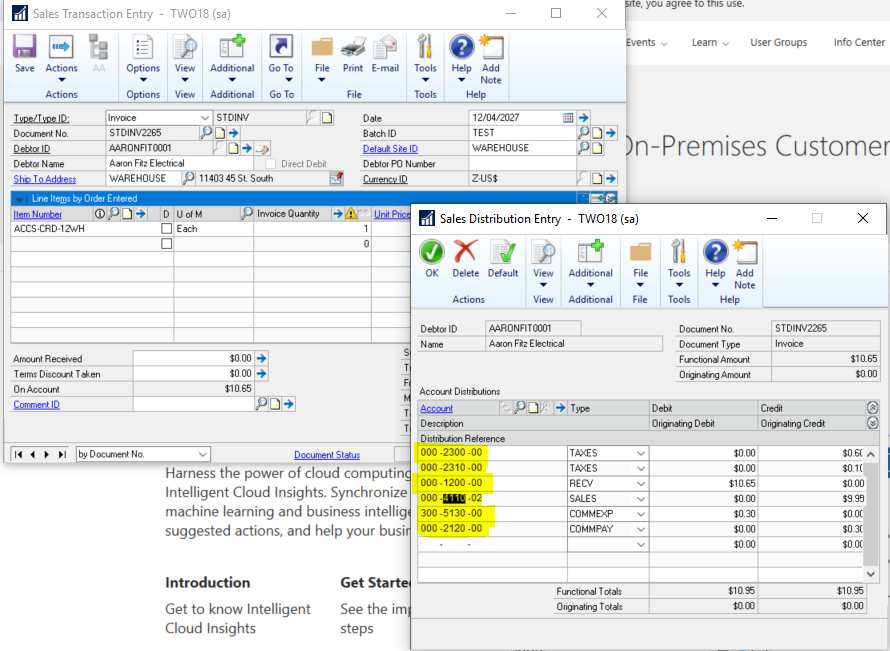890x651 pixels.
Task: Open the Learn menu in the web page
Action: tap(710, 43)
